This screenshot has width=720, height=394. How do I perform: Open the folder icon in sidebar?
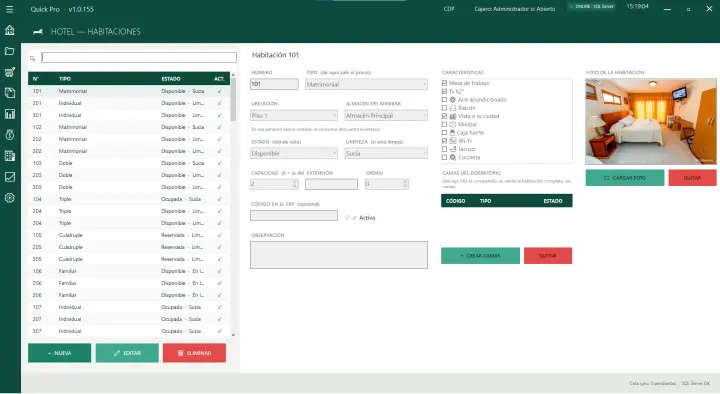click(10, 51)
